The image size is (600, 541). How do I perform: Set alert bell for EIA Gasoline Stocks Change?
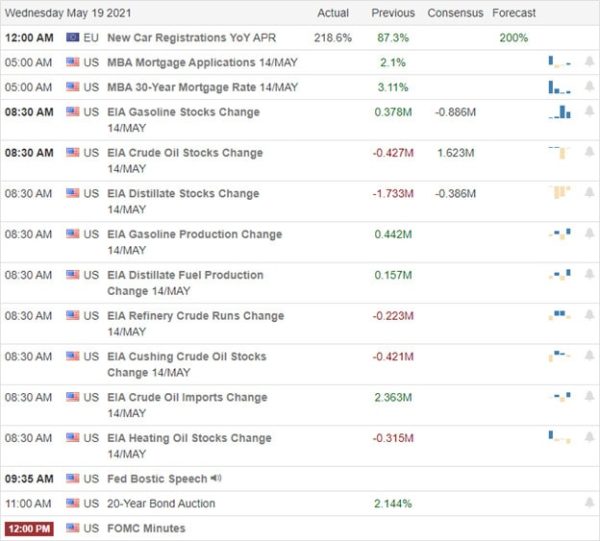tap(588, 112)
